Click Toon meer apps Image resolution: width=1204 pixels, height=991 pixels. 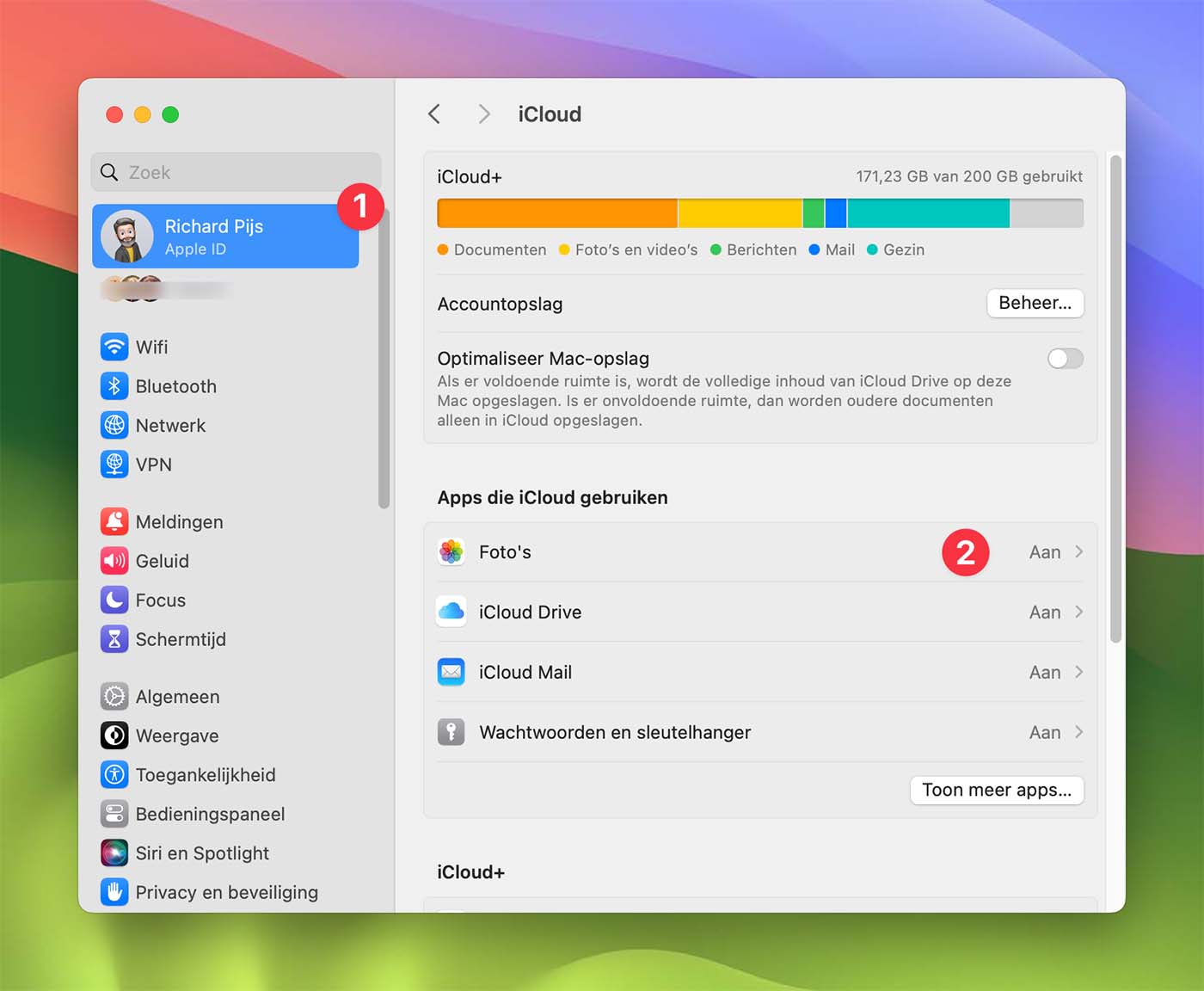(x=996, y=790)
